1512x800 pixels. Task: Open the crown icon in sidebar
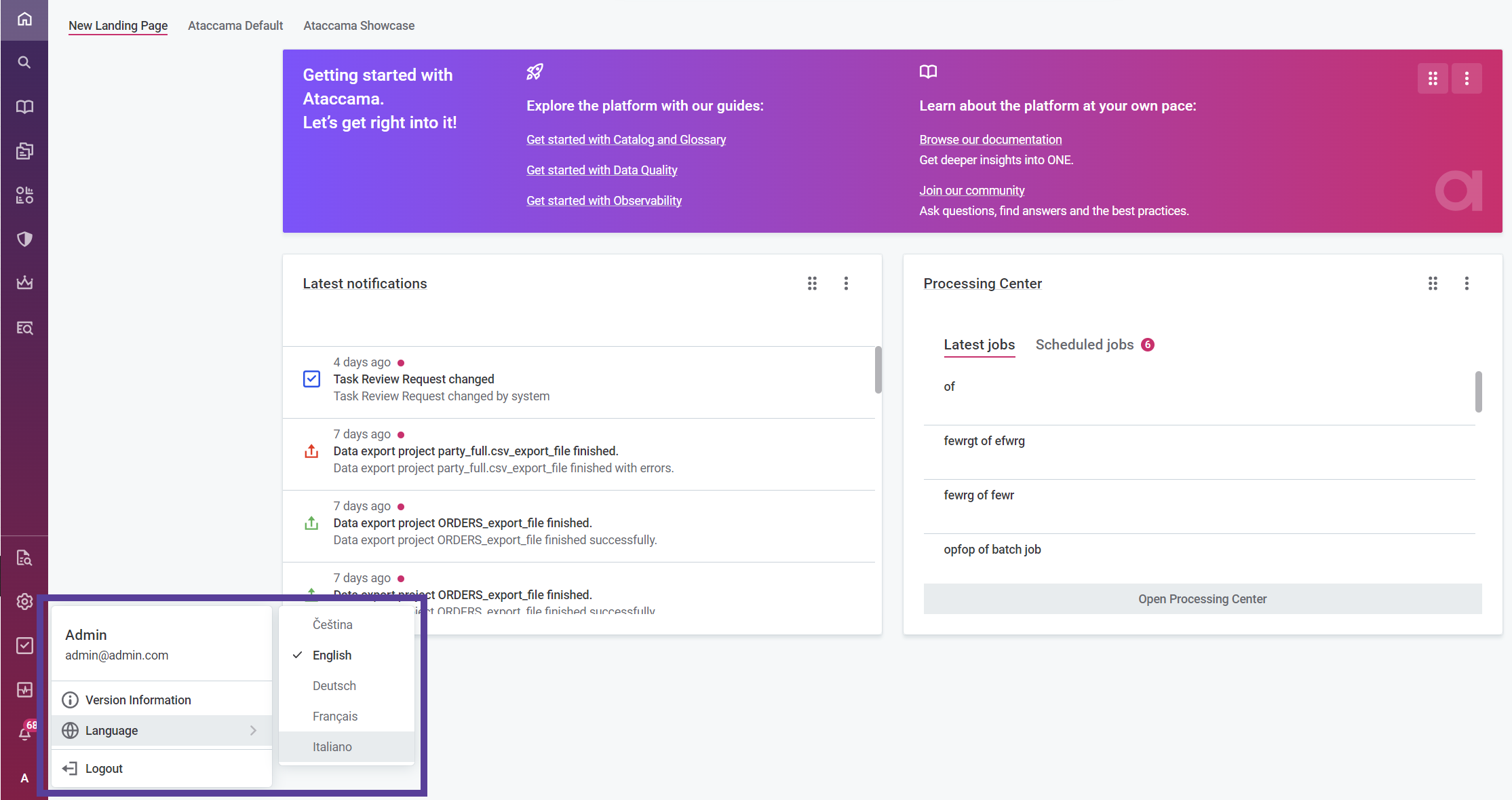[24, 282]
